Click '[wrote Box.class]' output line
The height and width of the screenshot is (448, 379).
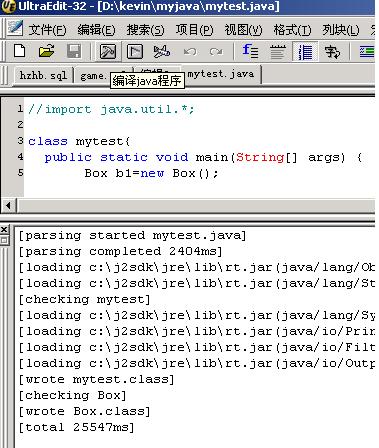[x=84, y=411]
